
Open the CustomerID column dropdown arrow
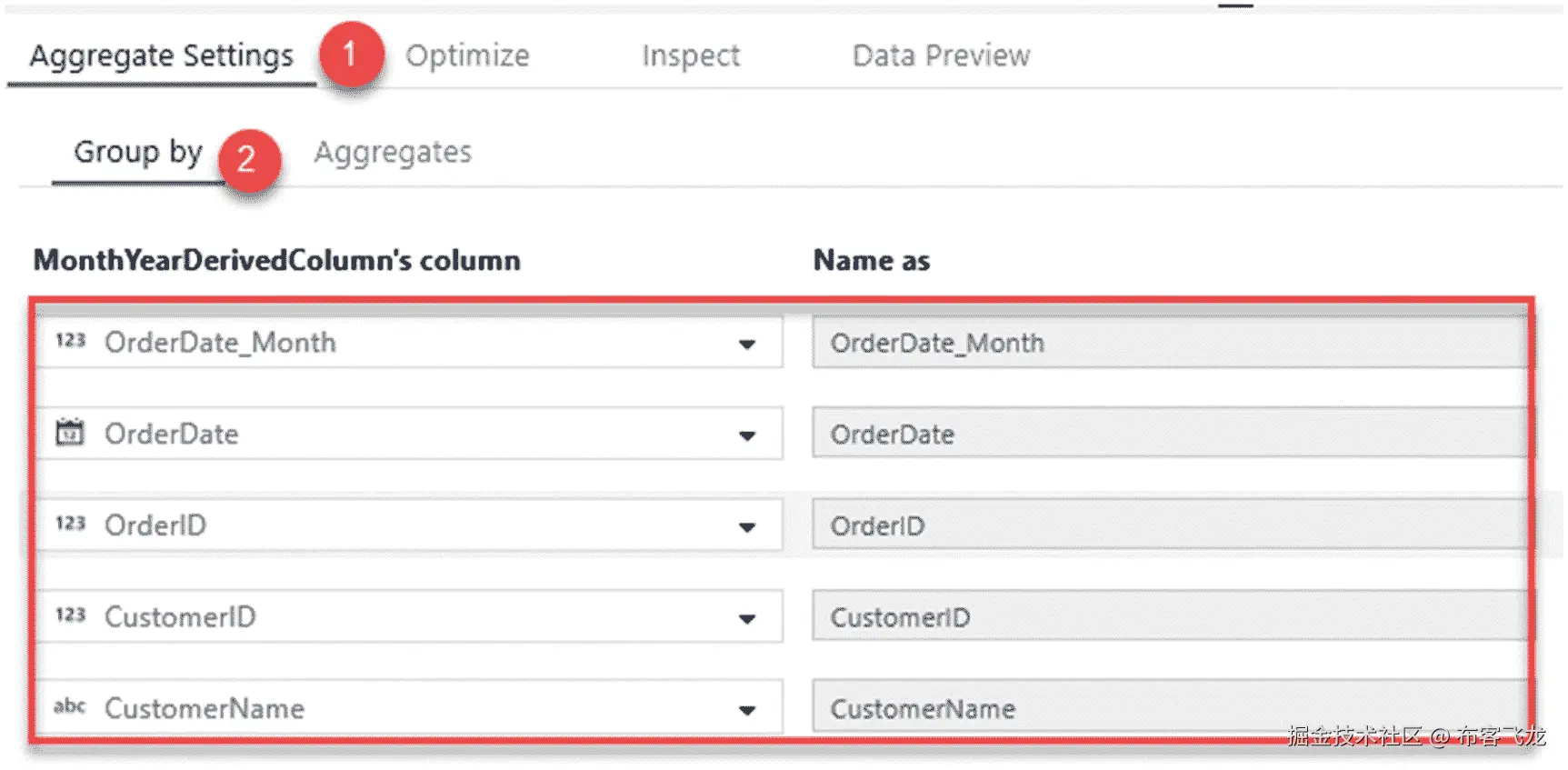tap(747, 619)
